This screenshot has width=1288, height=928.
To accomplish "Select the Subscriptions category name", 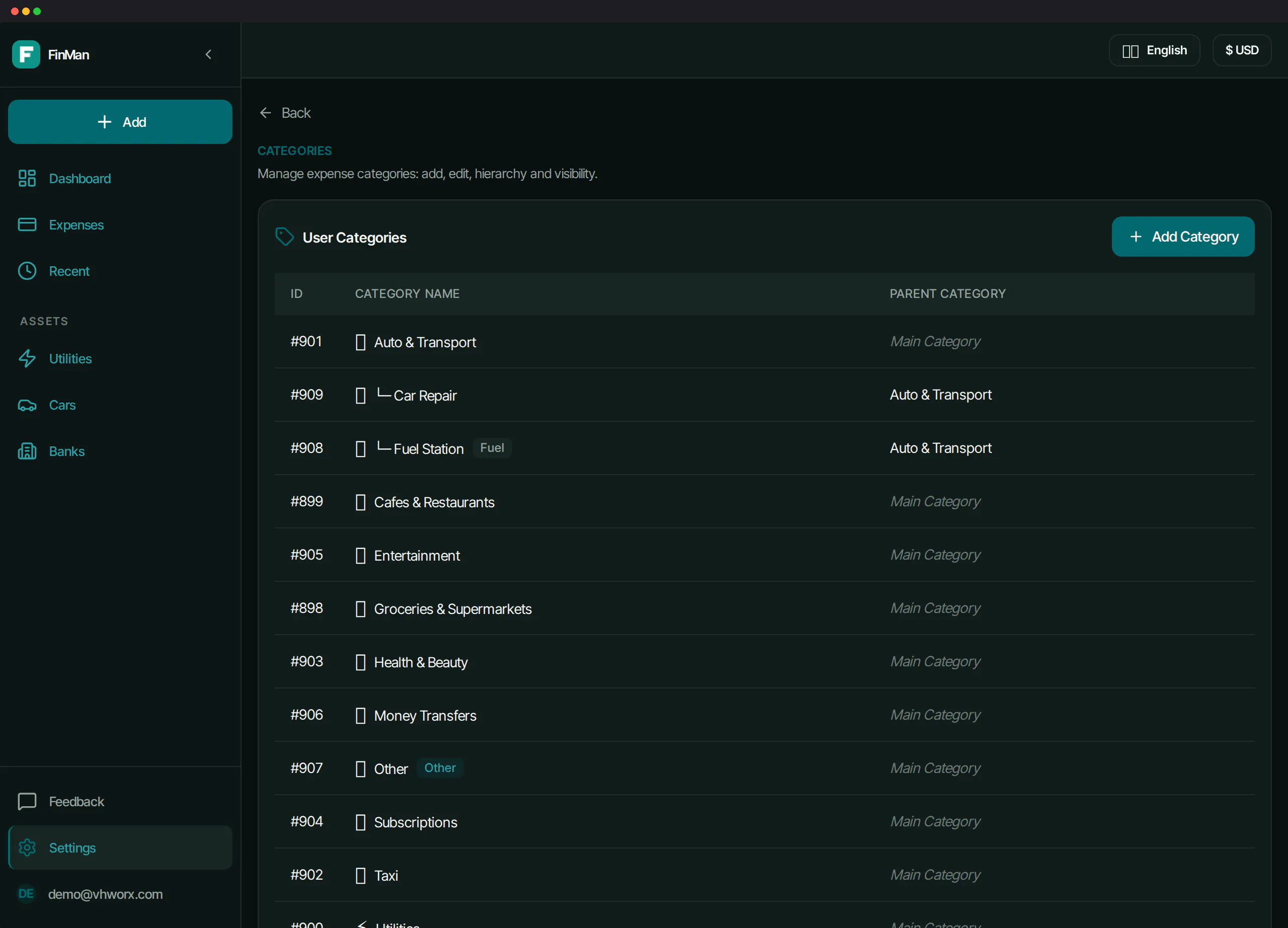I will (415, 823).
